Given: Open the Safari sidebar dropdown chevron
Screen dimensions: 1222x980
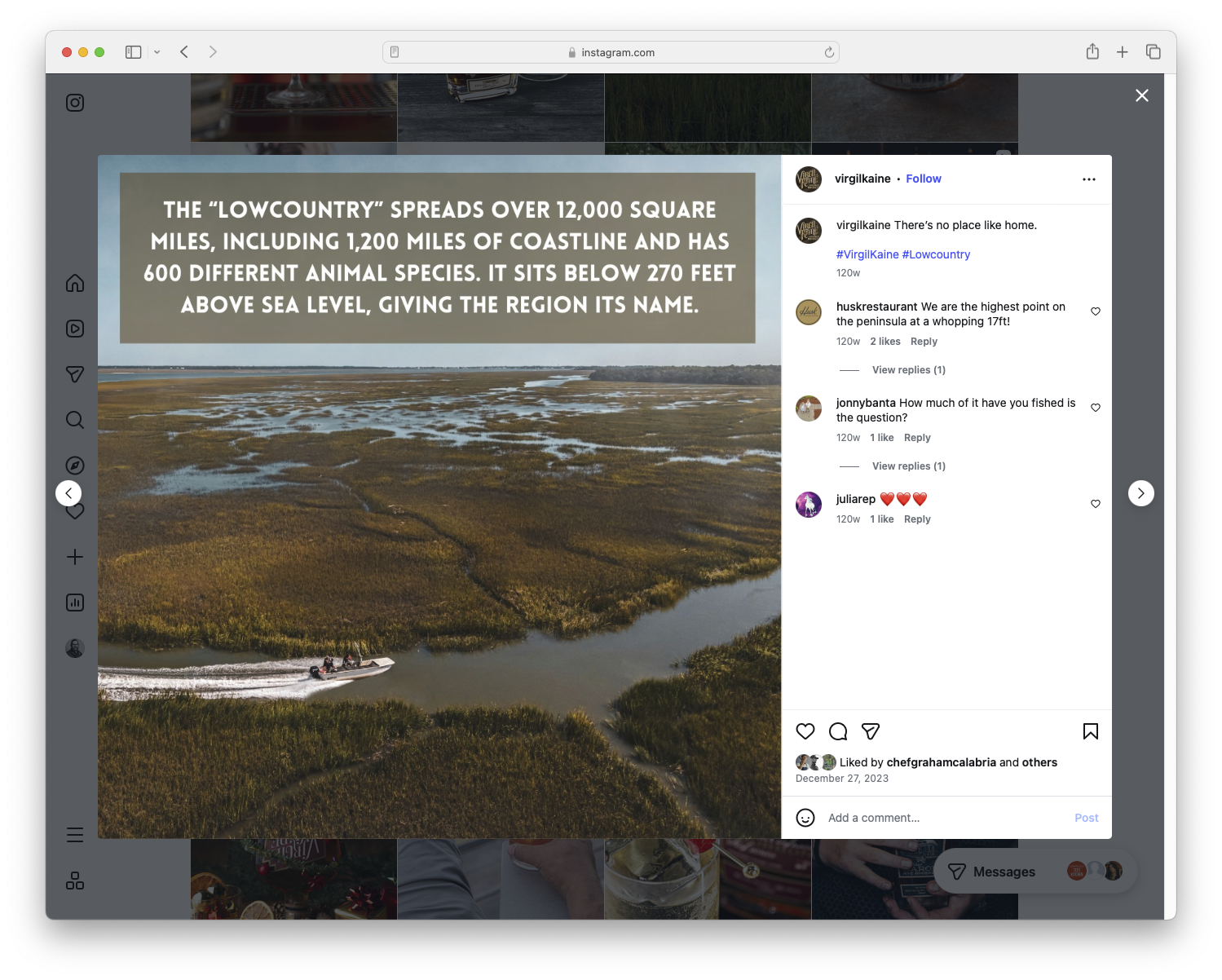Looking at the screenshot, I should 157,51.
